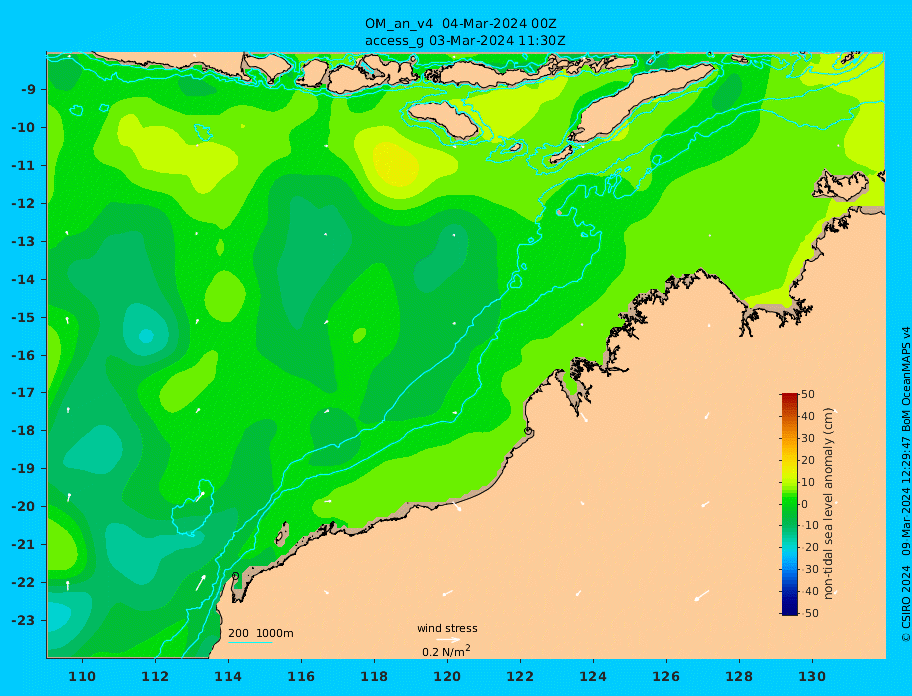912x696 pixels.
Task: Click latitude axis label -9
Action: coord(28,90)
